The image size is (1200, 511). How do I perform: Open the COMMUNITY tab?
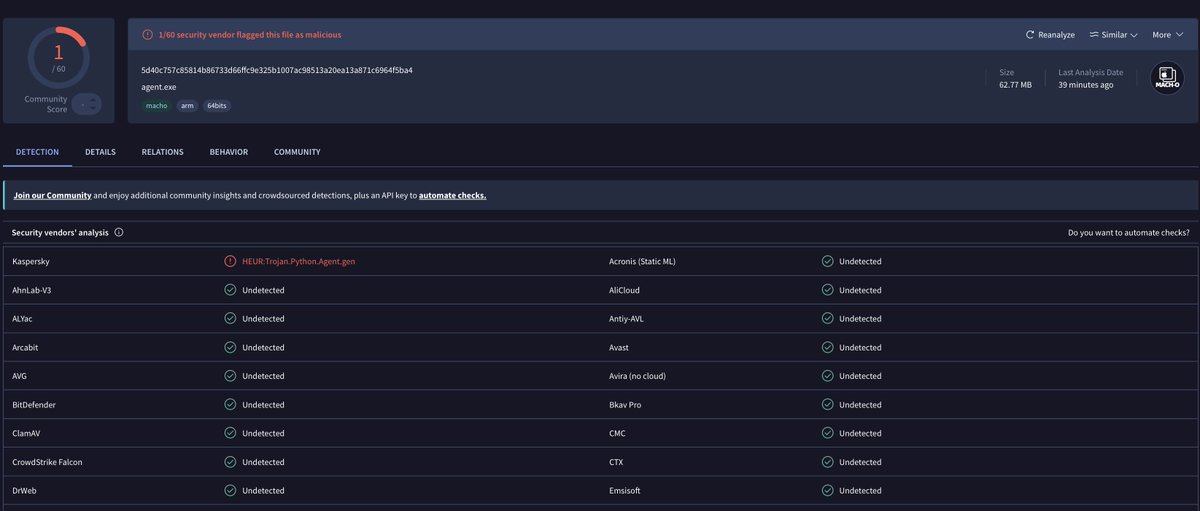click(297, 152)
